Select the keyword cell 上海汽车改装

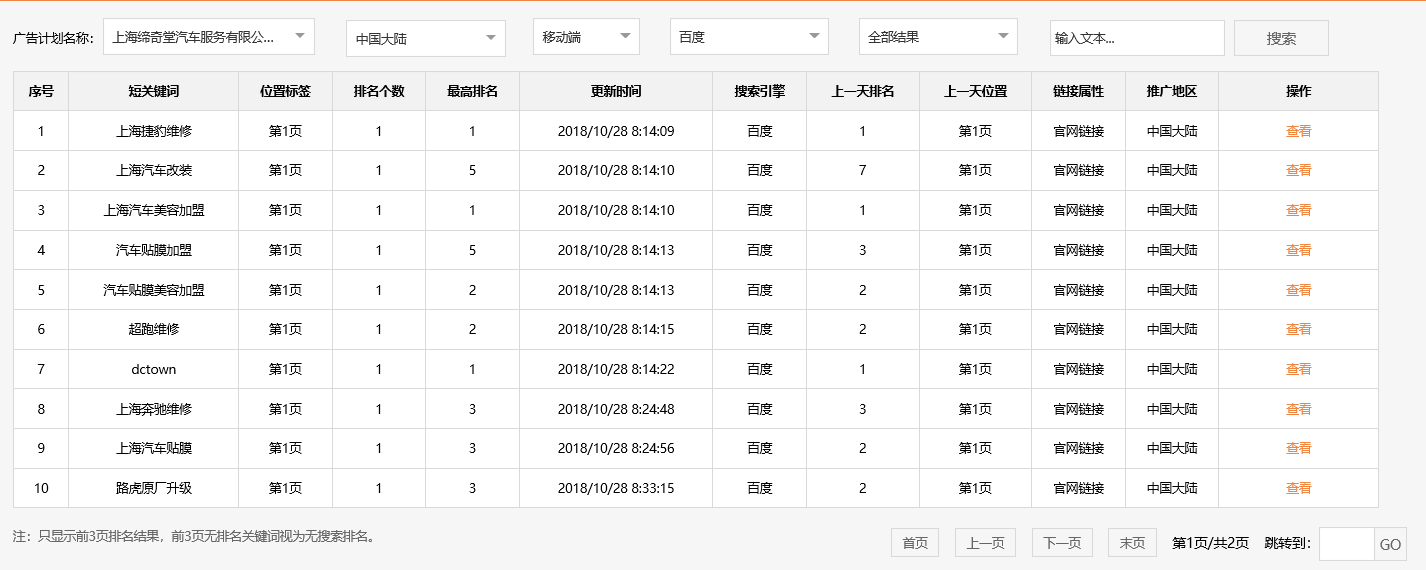[153, 170]
